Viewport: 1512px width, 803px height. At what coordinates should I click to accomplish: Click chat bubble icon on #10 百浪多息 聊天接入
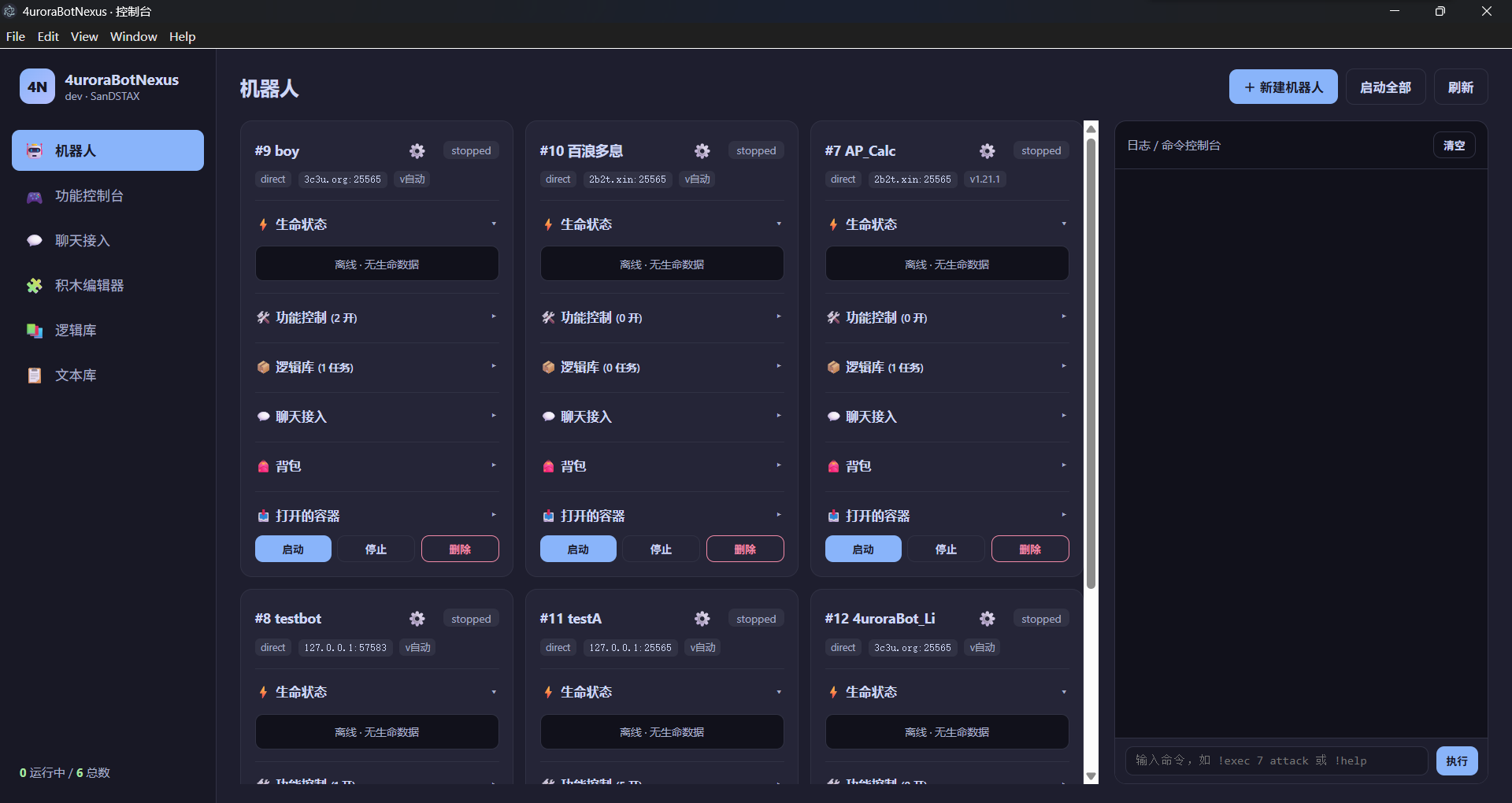tap(548, 416)
